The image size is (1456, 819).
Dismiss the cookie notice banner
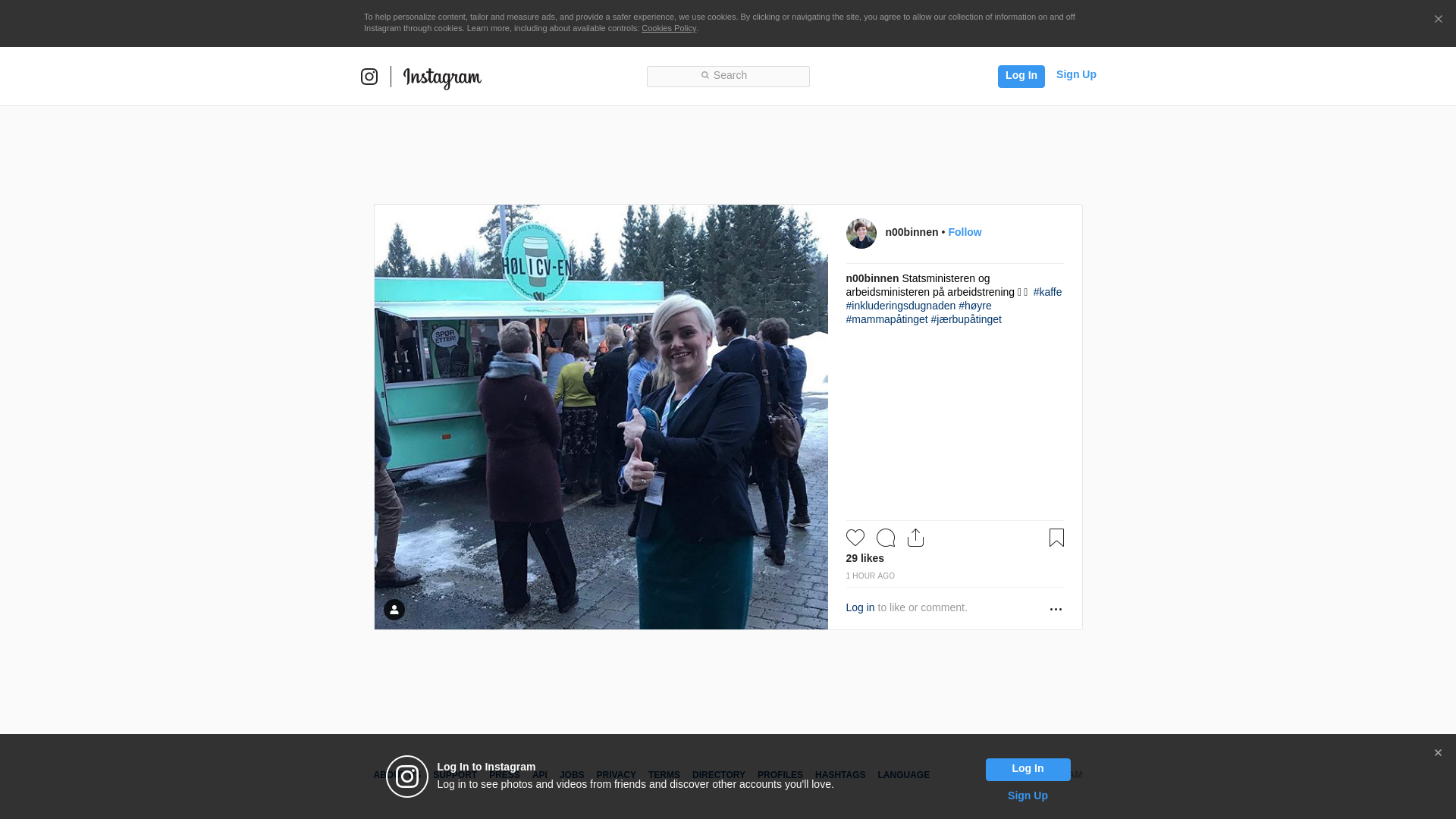click(x=1438, y=20)
